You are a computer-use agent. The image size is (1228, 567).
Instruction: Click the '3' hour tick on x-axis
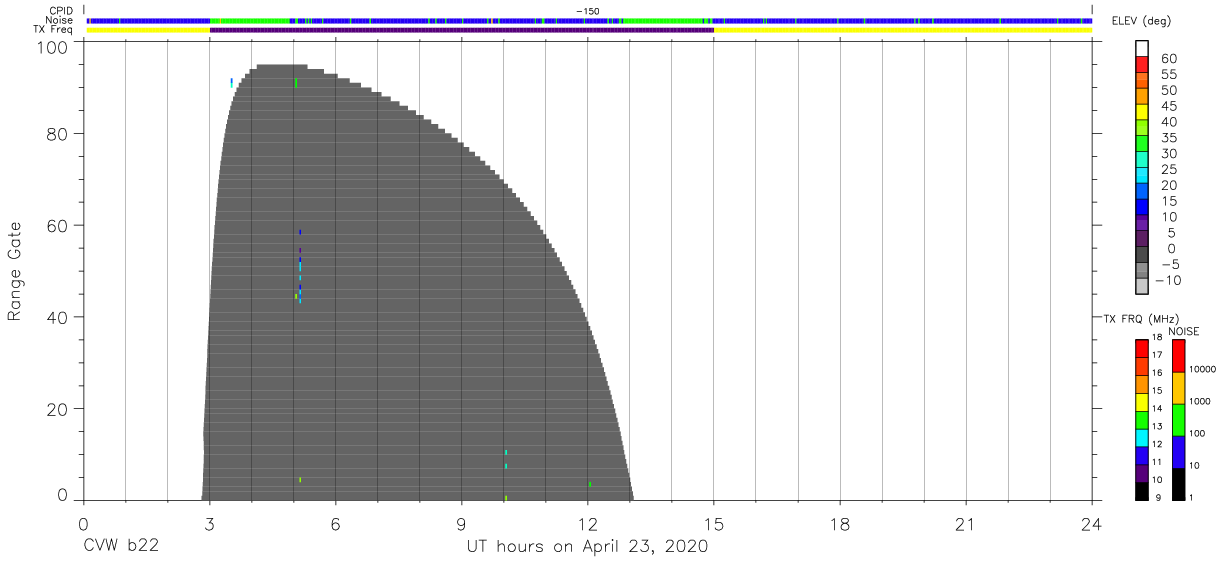209,523
